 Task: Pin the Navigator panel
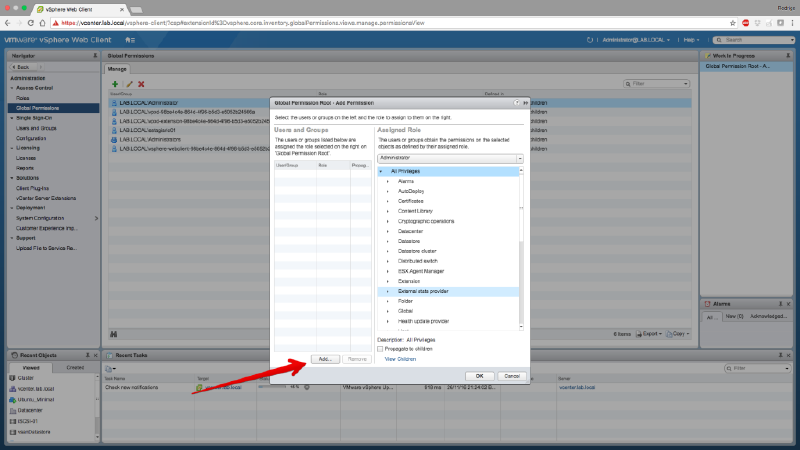(x=95, y=56)
